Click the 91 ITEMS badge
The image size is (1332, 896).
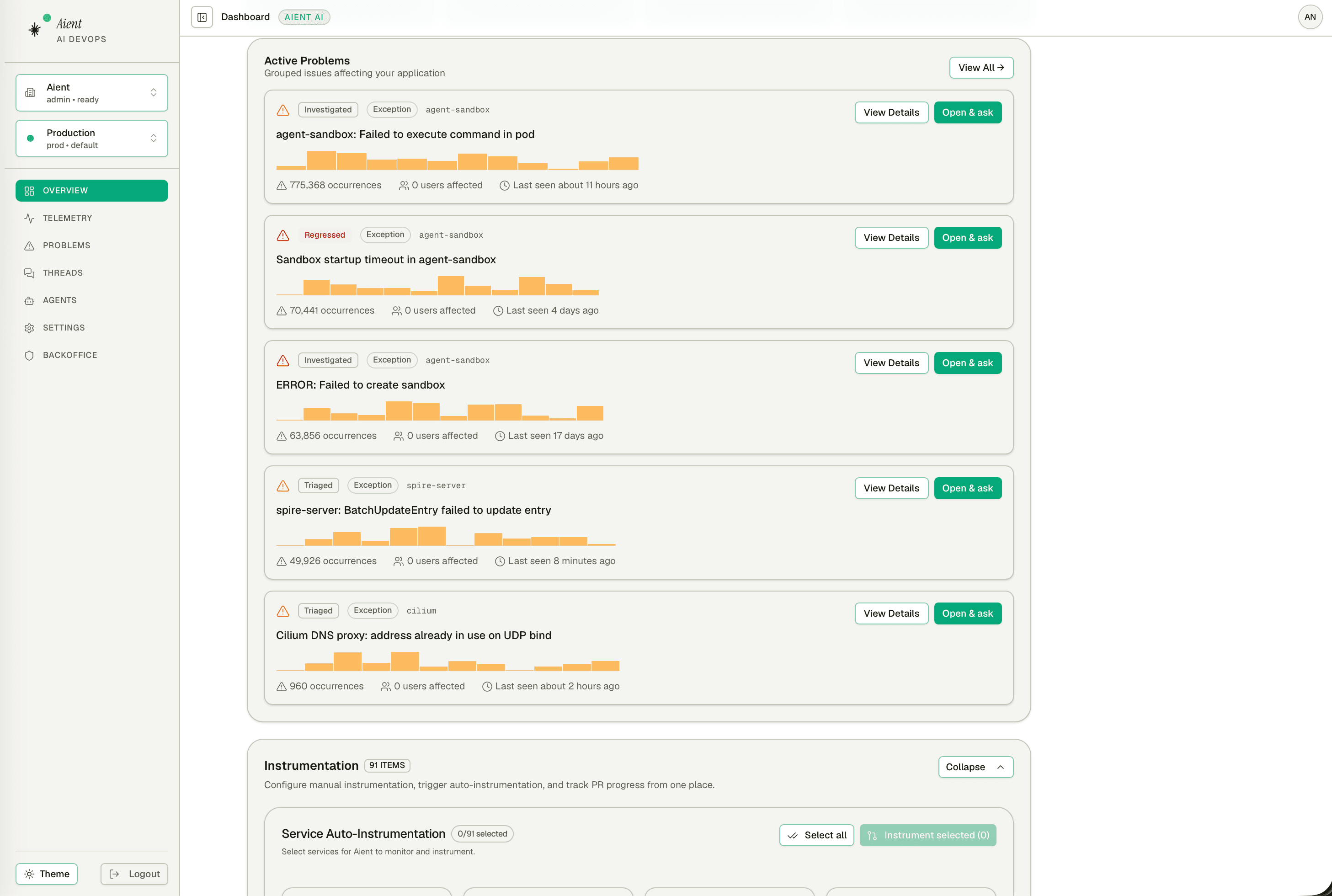(x=387, y=765)
